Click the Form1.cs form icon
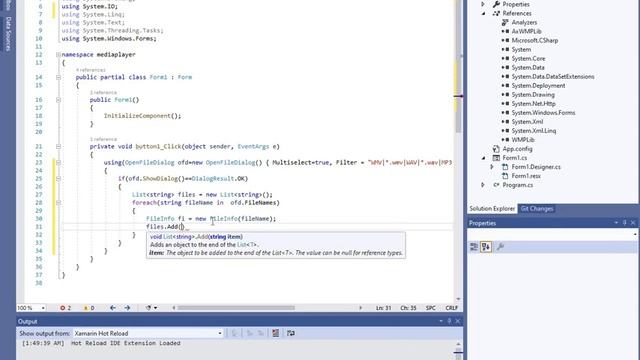 coord(496,158)
